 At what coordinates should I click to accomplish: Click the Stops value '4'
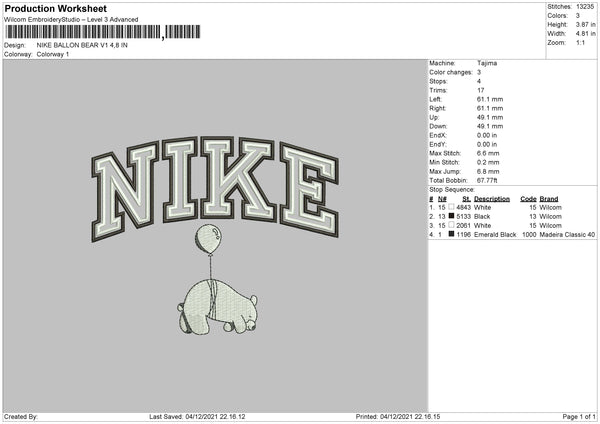coord(479,81)
